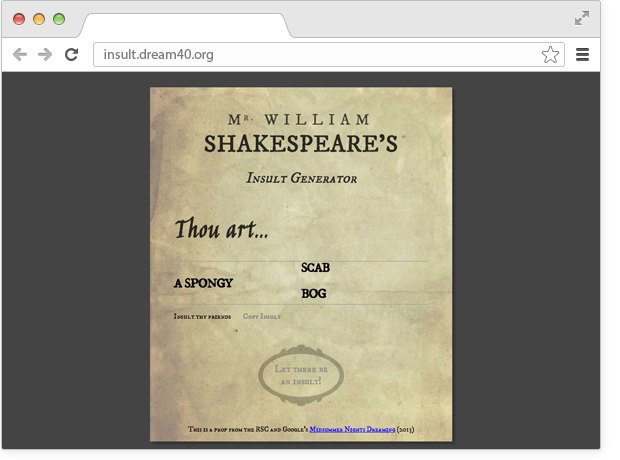Select the blank browser tab
Screen dimensions: 620x460
(x=185, y=23)
